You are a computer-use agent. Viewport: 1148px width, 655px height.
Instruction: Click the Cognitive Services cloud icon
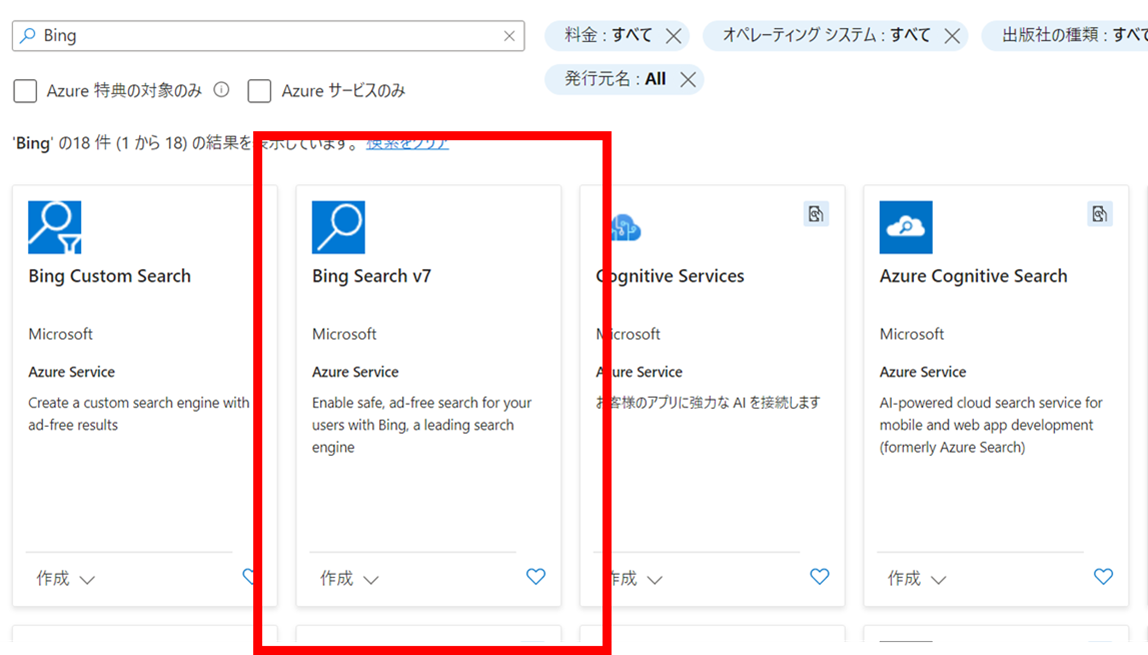click(x=625, y=228)
